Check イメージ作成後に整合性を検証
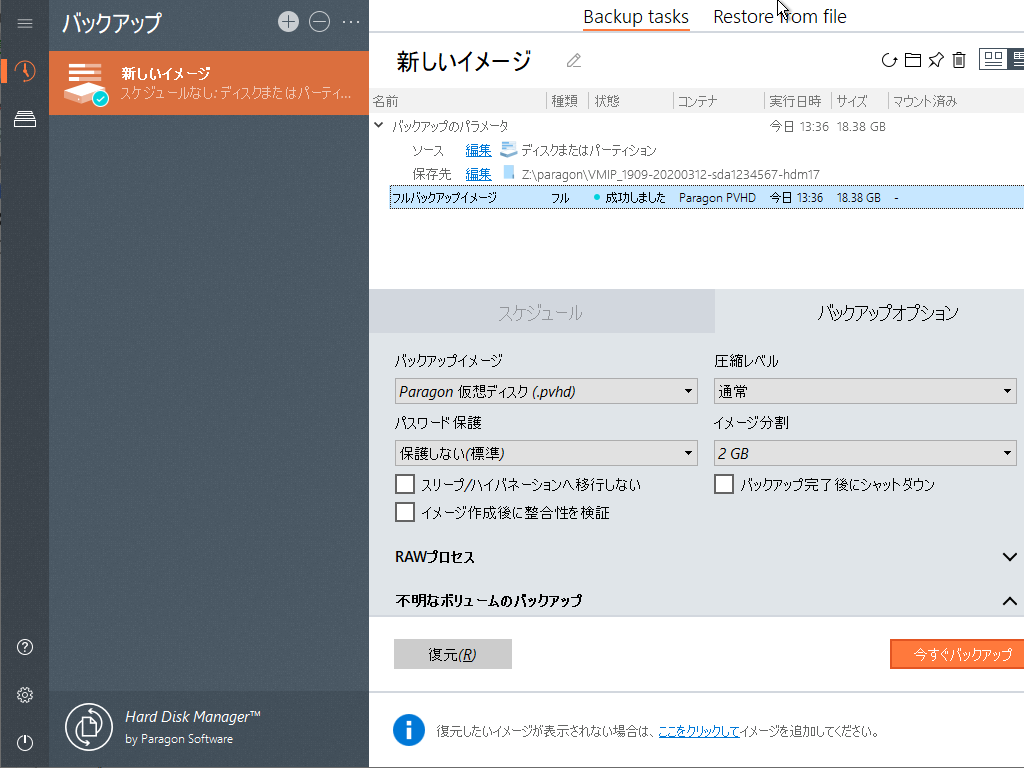The height and width of the screenshot is (768, 1024). 405,513
